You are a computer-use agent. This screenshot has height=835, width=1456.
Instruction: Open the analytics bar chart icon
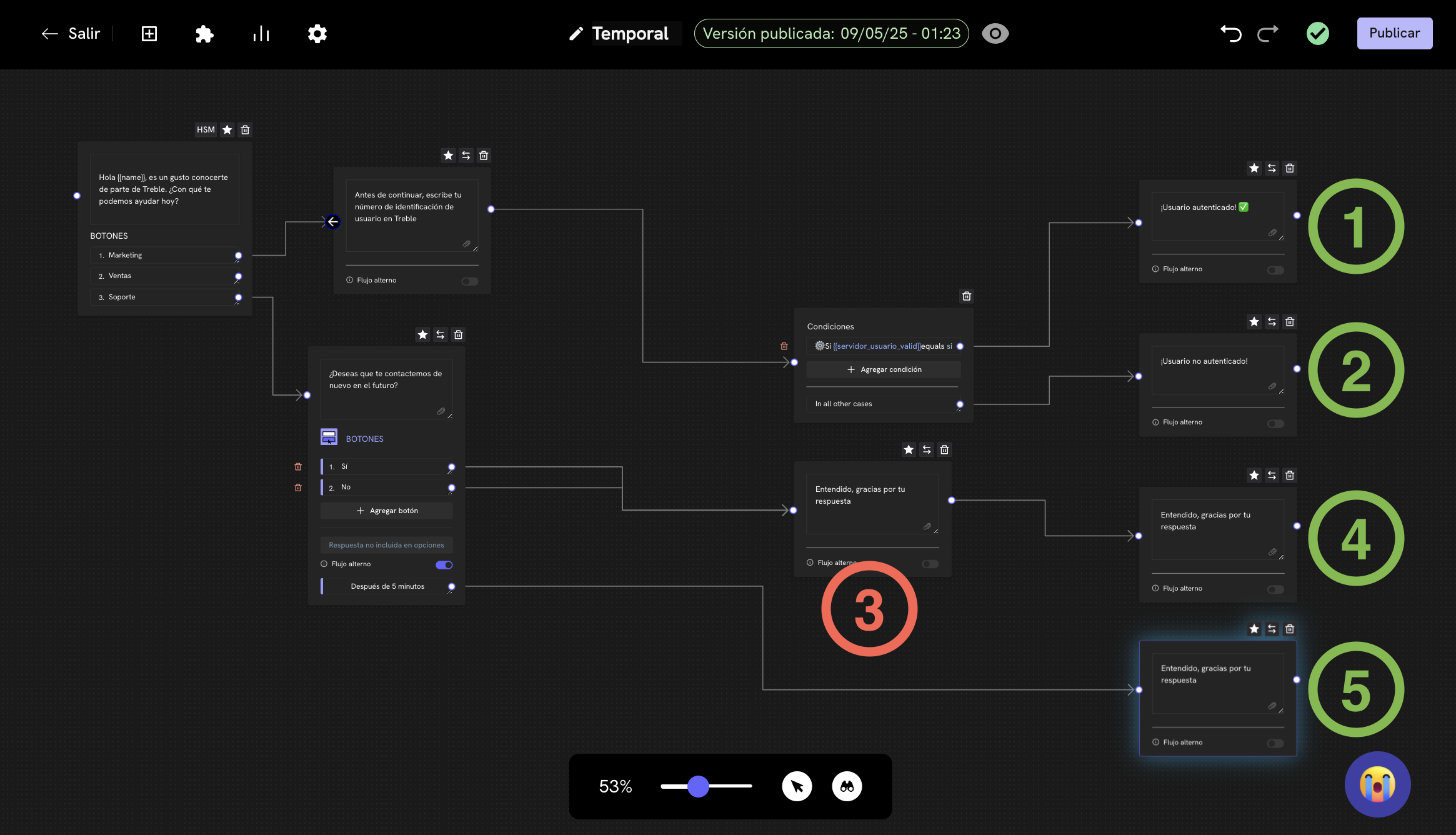click(x=261, y=34)
